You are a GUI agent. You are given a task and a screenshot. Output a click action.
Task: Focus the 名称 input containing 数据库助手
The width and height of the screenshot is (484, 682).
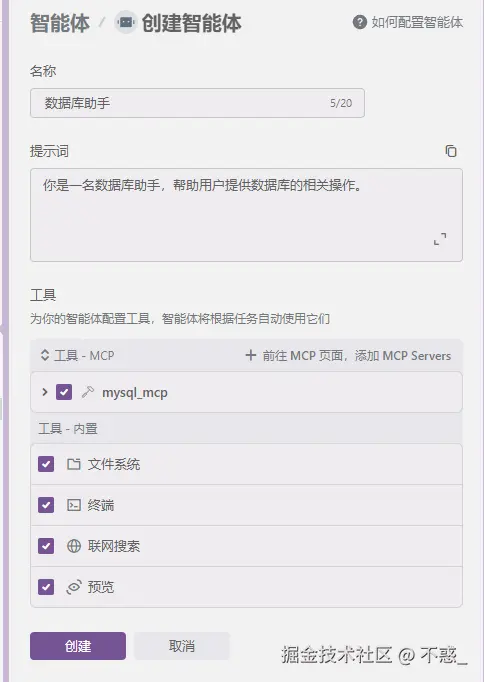[197, 103]
